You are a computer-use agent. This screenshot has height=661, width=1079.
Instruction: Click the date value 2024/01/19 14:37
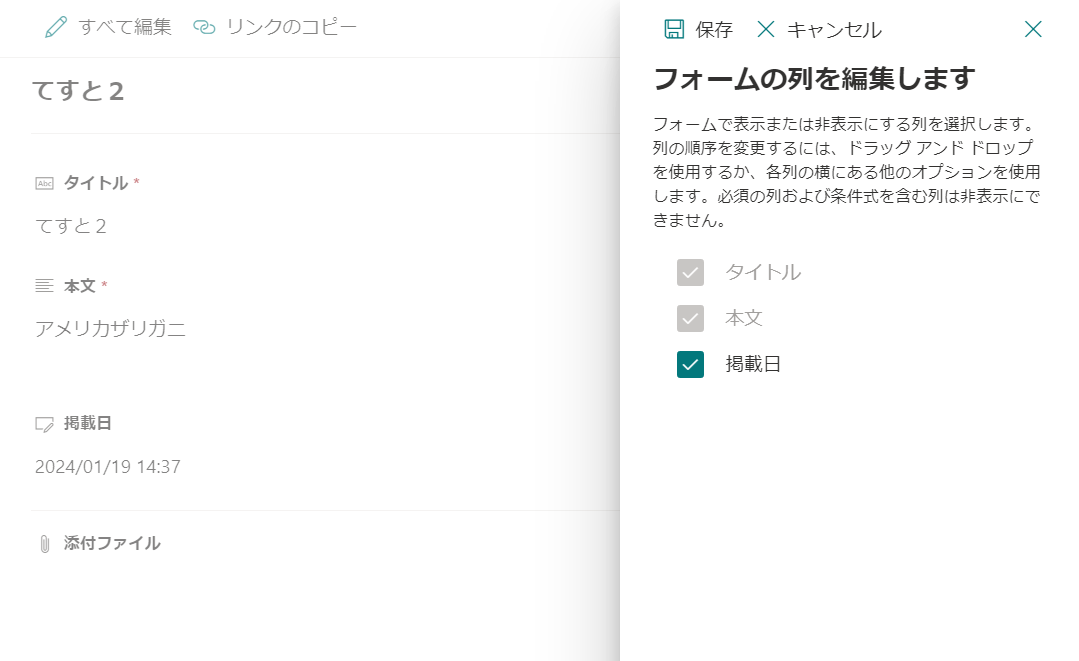[x=108, y=466]
